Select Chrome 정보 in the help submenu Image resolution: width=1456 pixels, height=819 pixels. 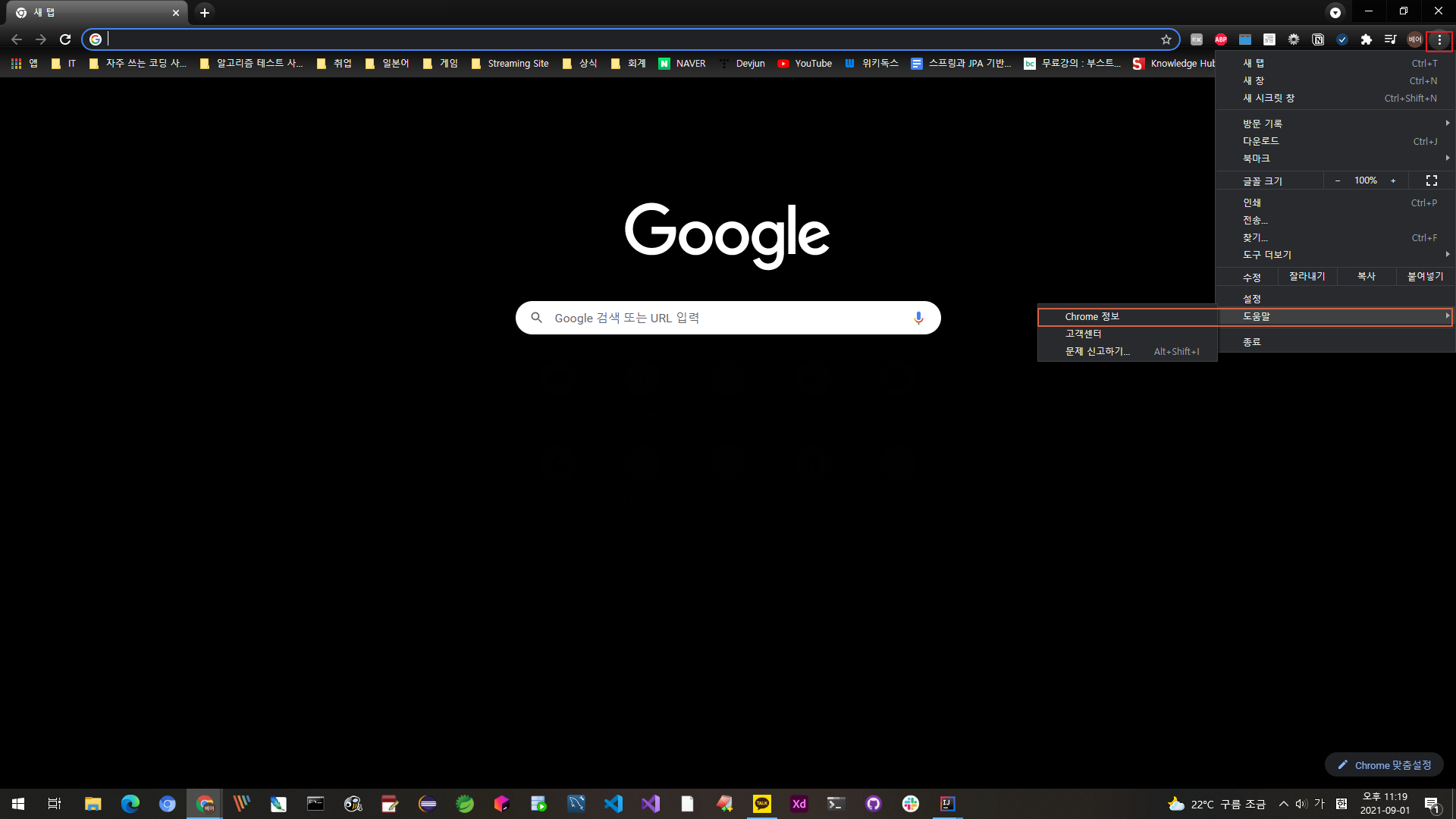[1092, 316]
